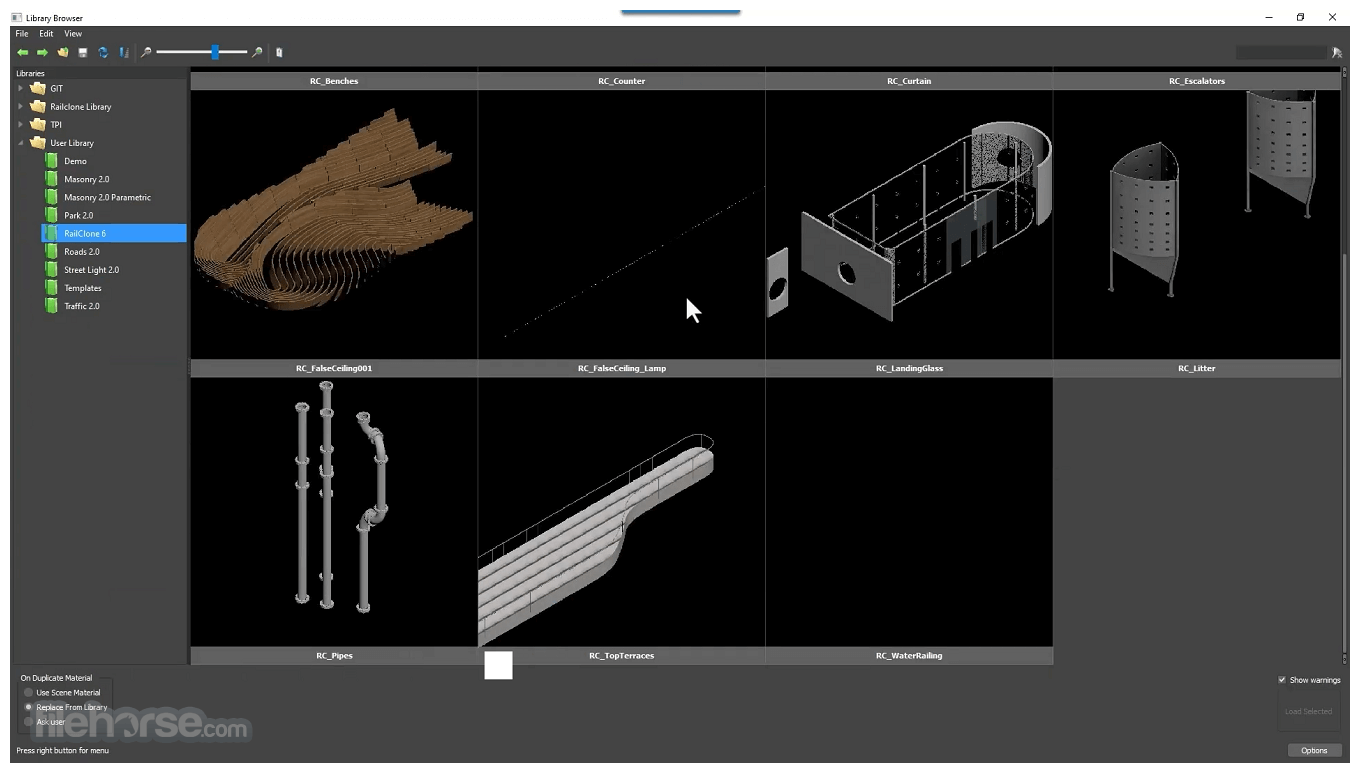The width and height of the screenshot is (1360, 773).
Task: Click the book icon beside Traffic 2.0
Action: tap(51, 305)
